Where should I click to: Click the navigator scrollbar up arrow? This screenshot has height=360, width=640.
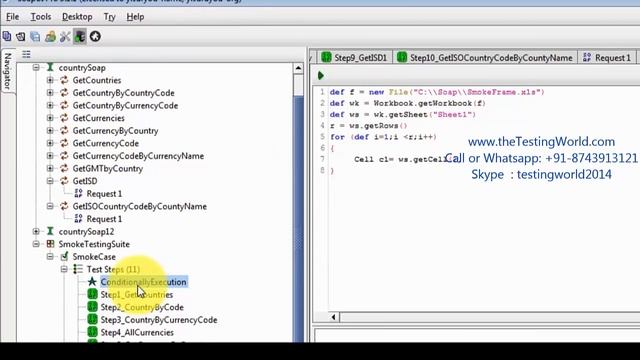(298, 68)
